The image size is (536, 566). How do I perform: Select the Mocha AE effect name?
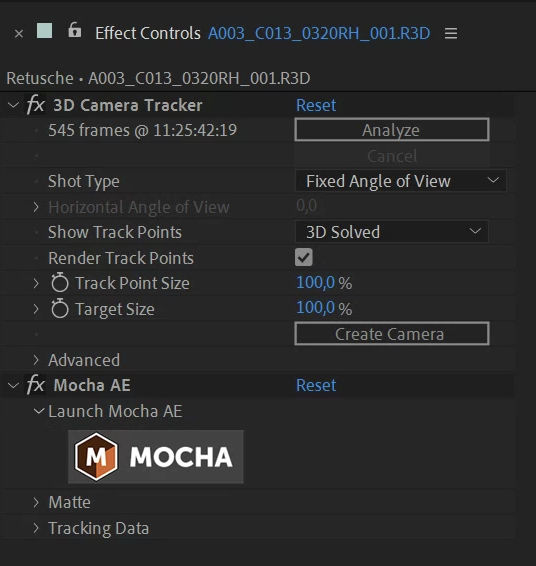pos(92,385)
